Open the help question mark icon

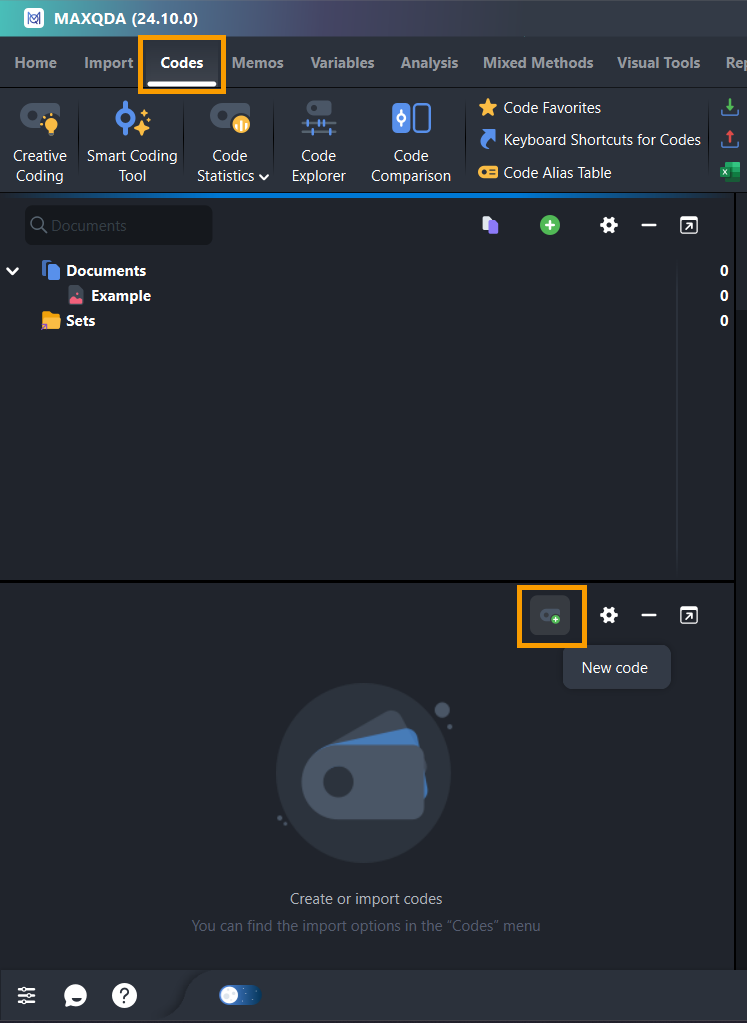tap(124, 995)
